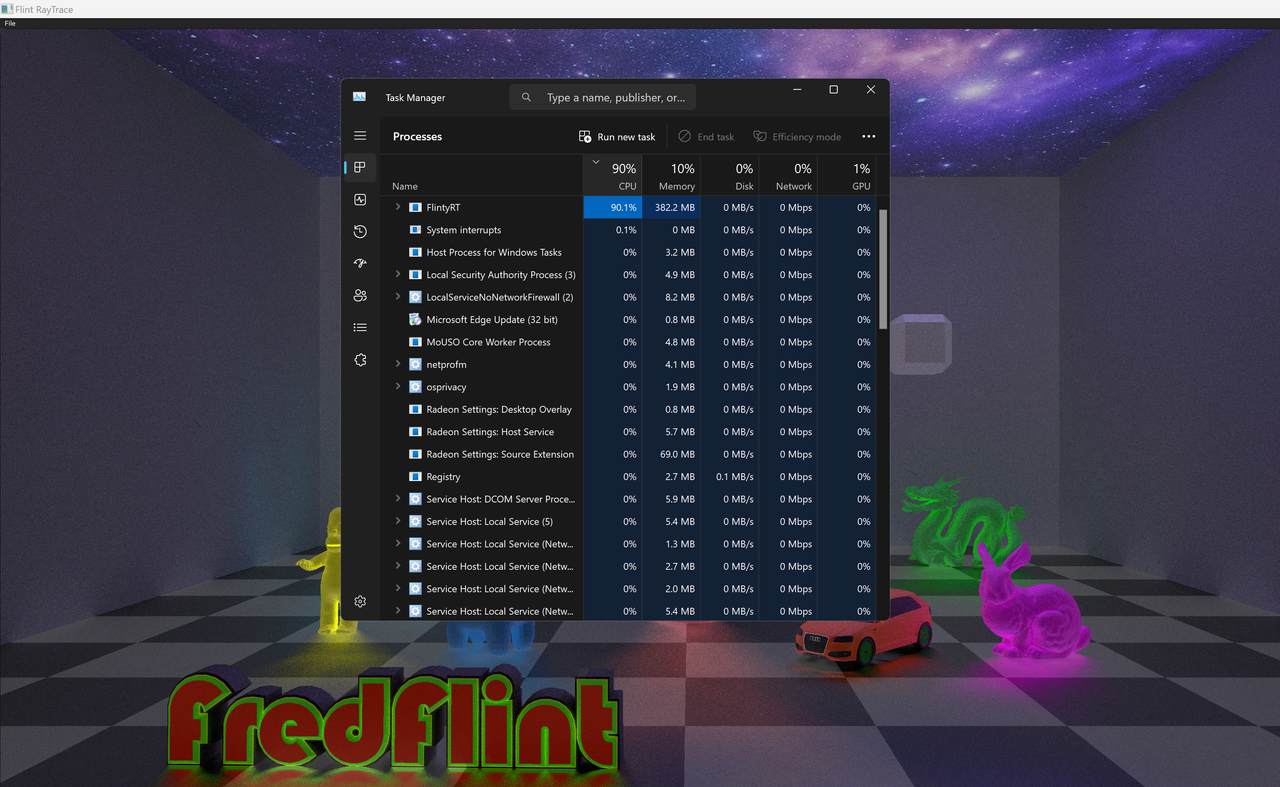Open the Performance page in sidebar
Screen dimensions: 1280x787
tap(360, 200)
